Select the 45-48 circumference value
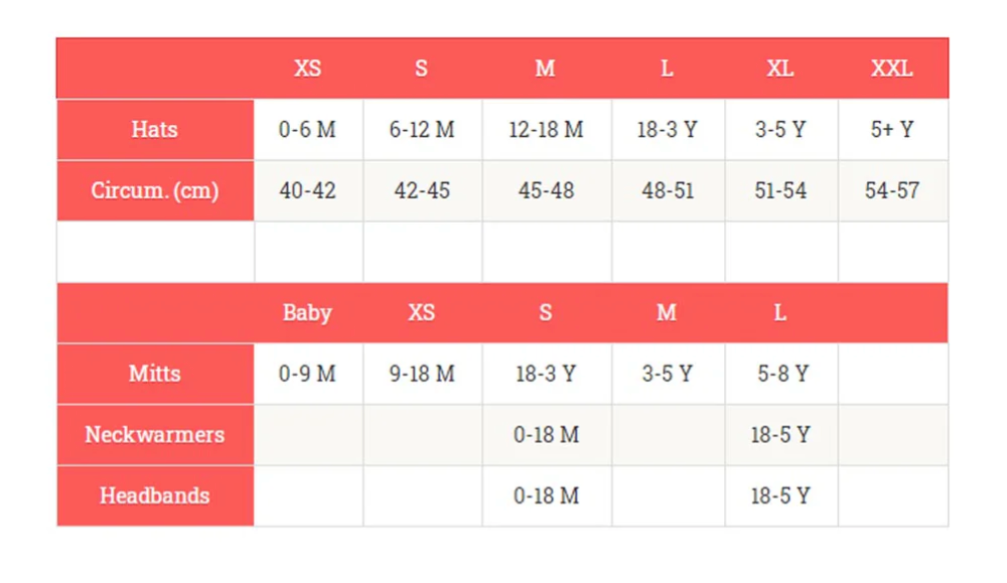1007x583 pixels. point(546,191)
